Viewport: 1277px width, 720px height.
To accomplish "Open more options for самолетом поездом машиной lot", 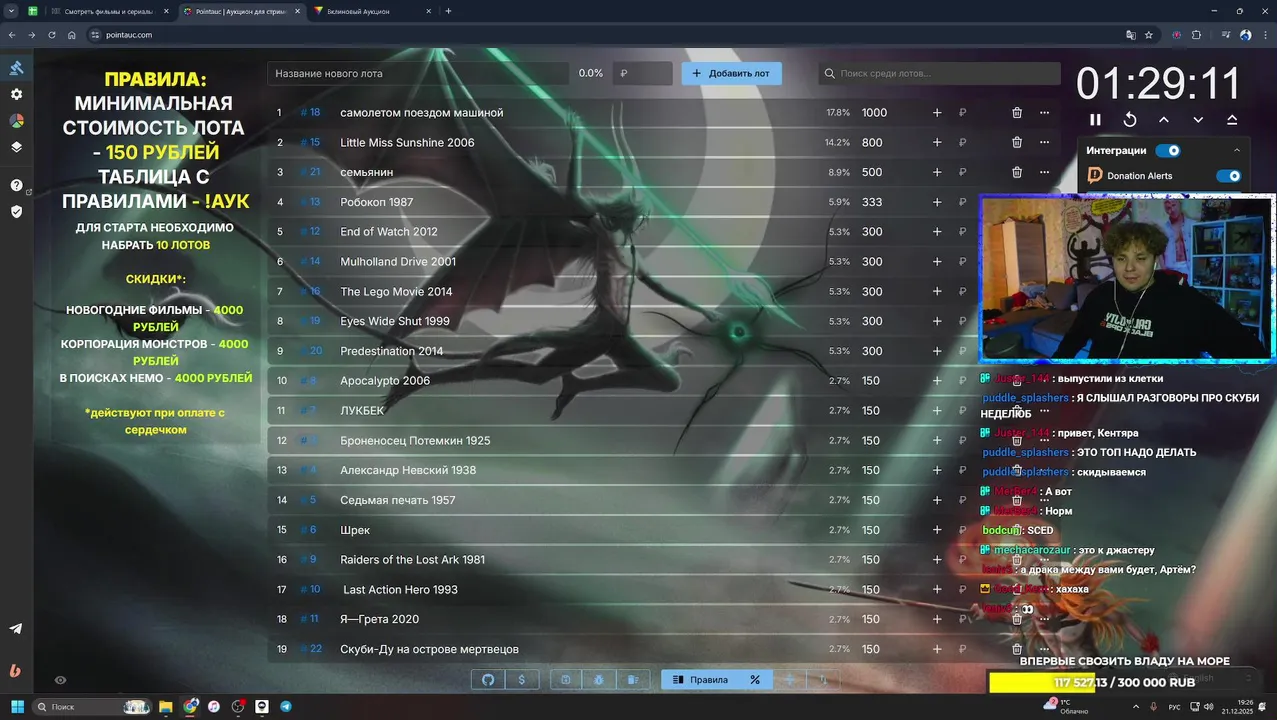I will (1044, 113).
